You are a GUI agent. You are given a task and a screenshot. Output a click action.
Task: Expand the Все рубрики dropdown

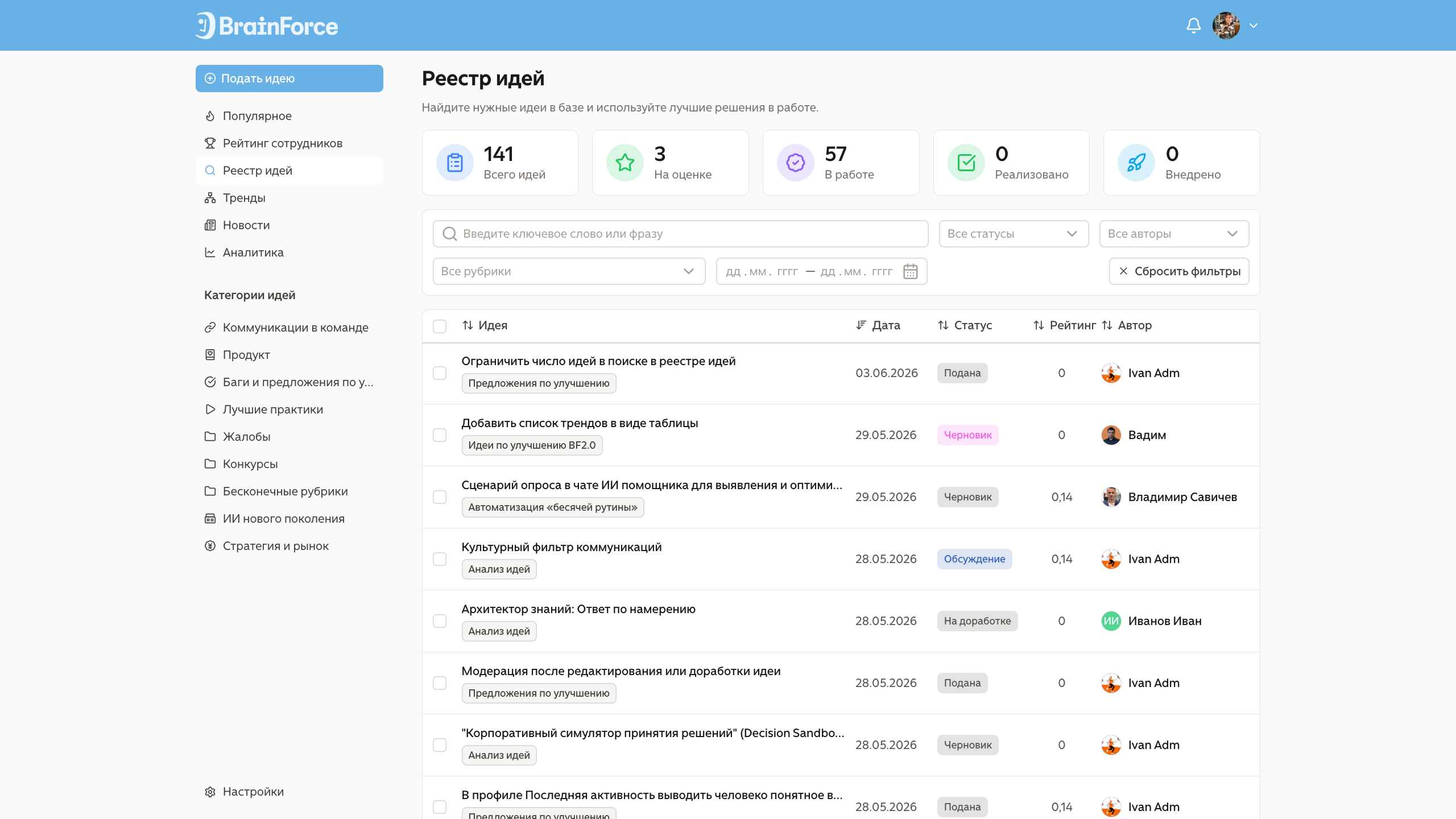569,271
